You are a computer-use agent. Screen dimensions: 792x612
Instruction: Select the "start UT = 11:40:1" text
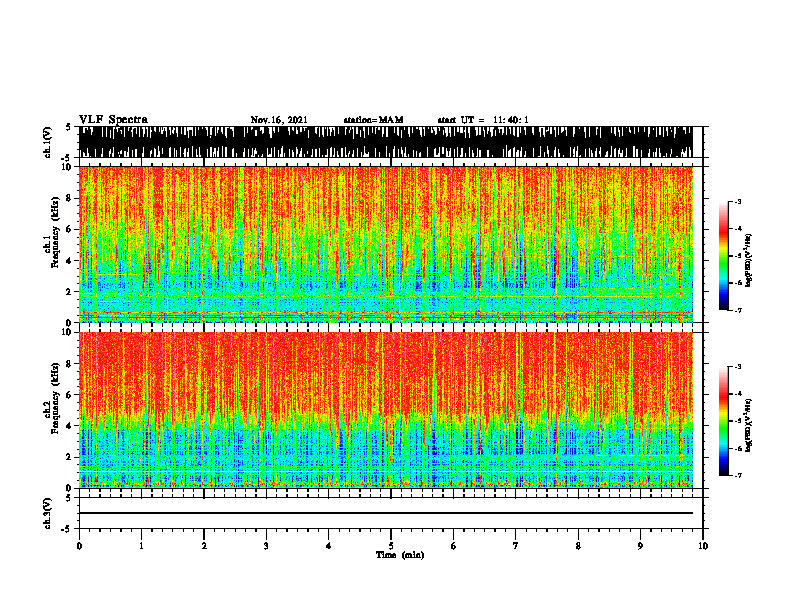[x=483, y=120]
